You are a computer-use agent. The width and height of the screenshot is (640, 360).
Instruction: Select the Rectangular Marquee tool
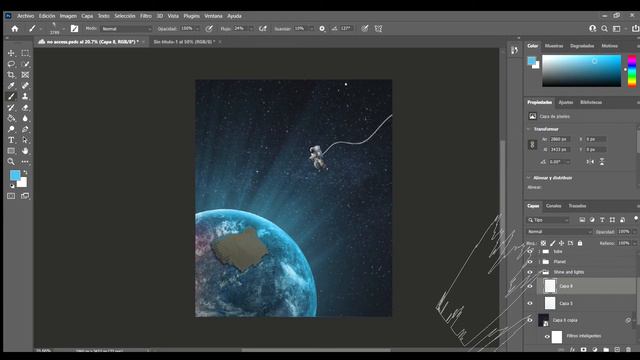coord(25,53)
